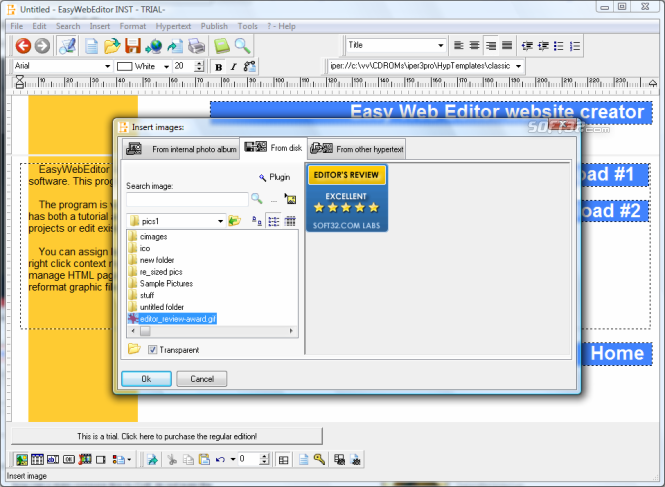Create a new page with document icon

(x=91, y=46)
